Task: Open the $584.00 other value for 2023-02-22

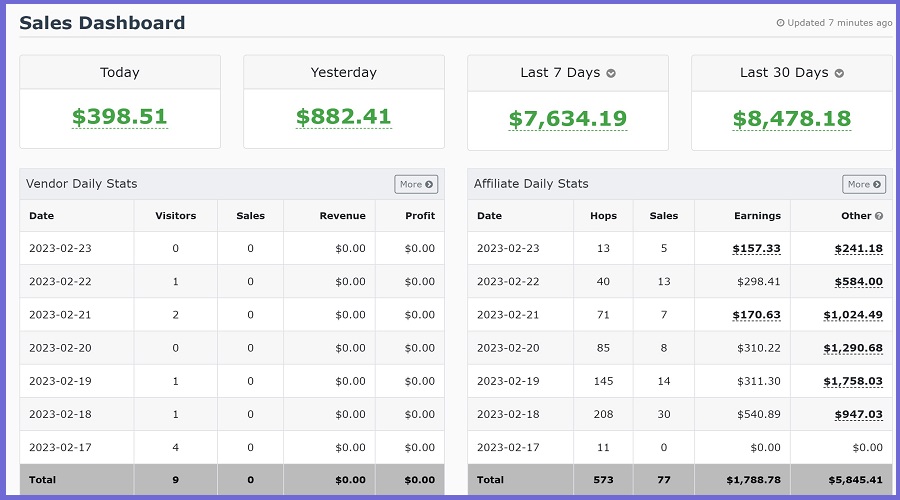Action: (x=858, y=282)
